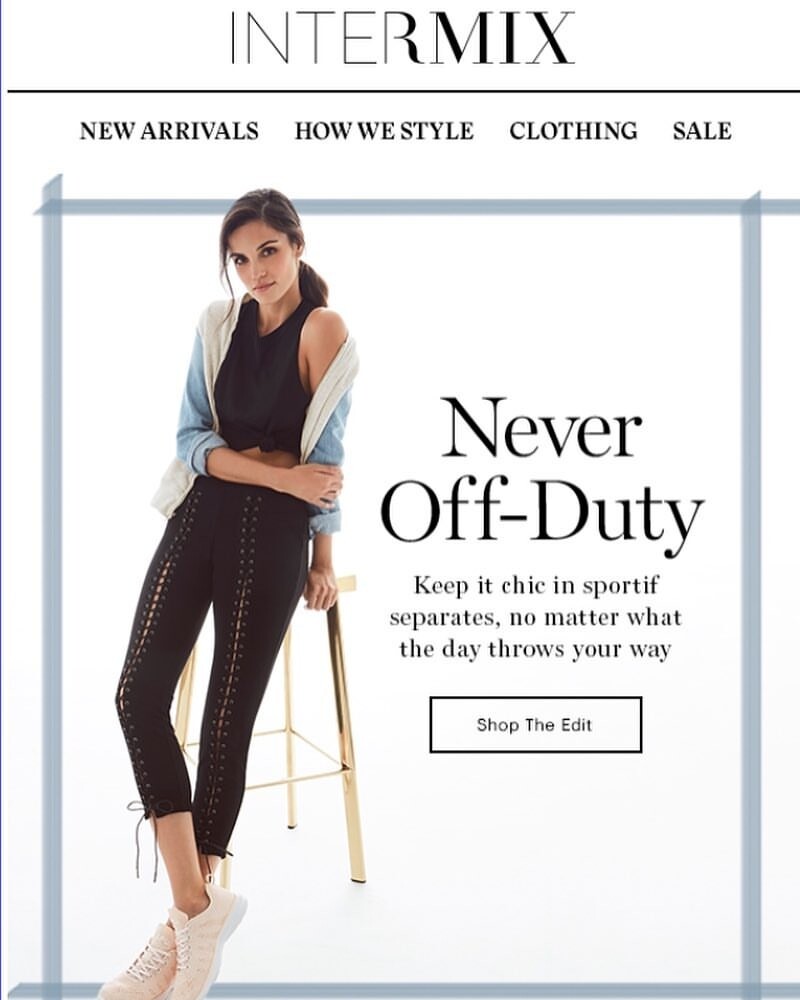Select the Clothing navigation link
Viewport: 800px width, 1000px height.
click(573, 131)
